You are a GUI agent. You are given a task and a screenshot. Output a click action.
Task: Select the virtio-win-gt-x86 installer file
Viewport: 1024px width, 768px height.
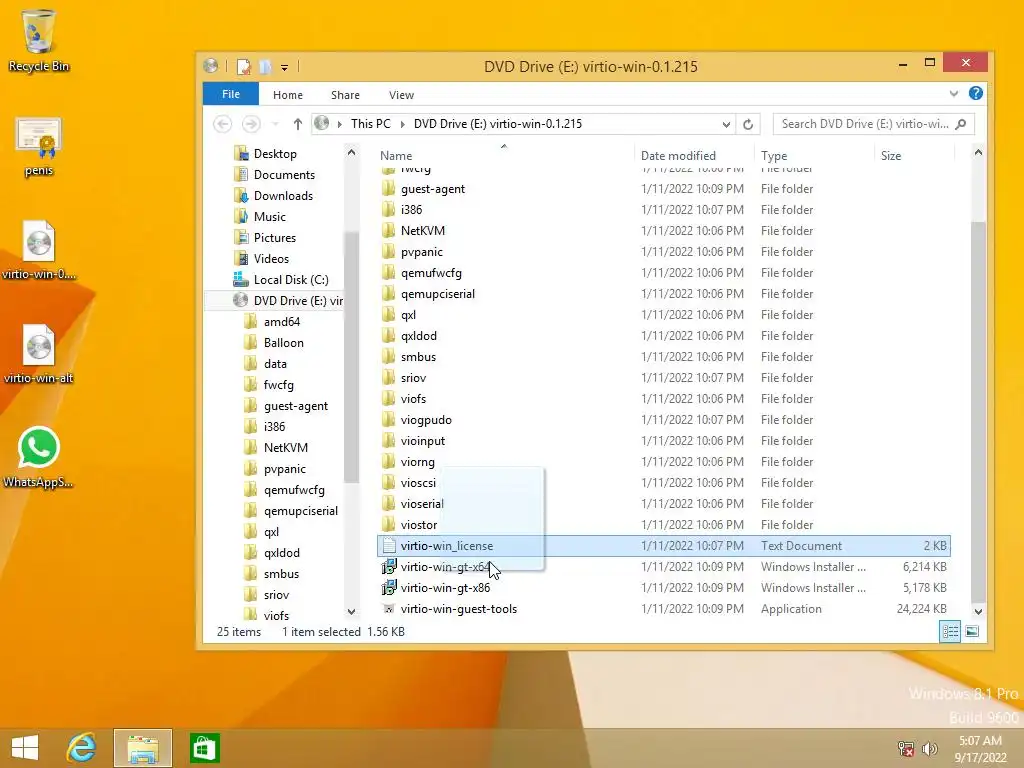(445, 588)
